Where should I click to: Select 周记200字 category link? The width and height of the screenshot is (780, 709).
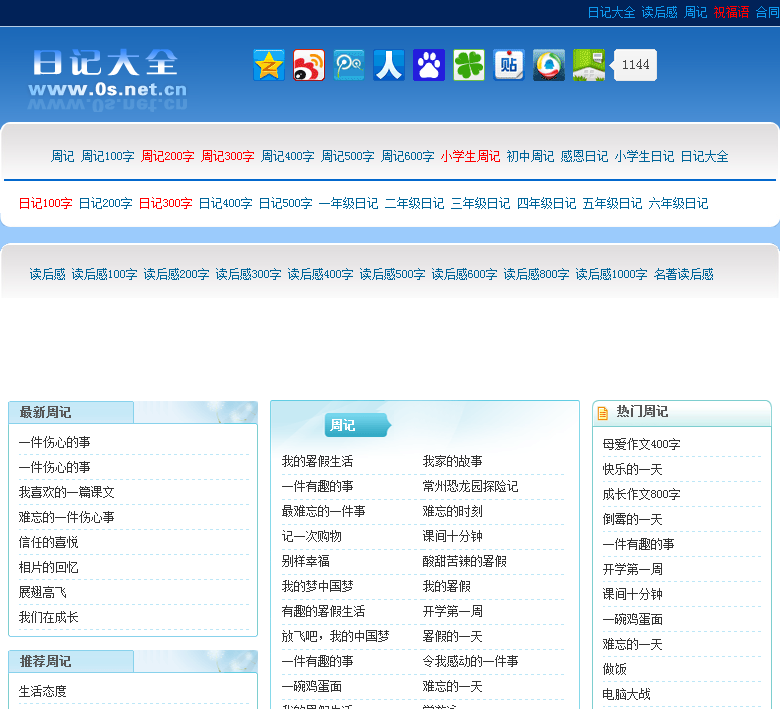(x=167, y=156)
